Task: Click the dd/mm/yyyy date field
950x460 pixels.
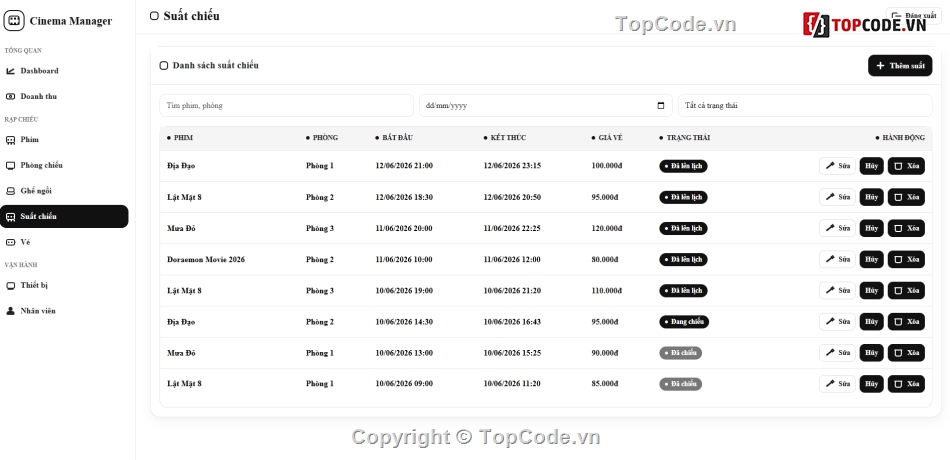Action: pos(546,105)
